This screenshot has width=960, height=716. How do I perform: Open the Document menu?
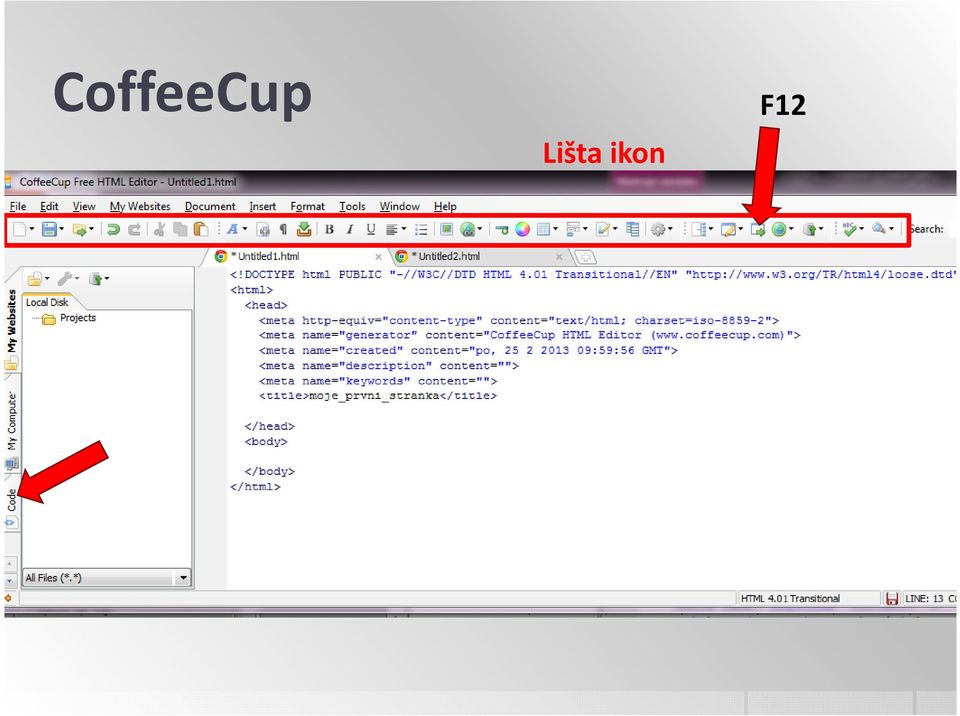[x=210, y=206]
